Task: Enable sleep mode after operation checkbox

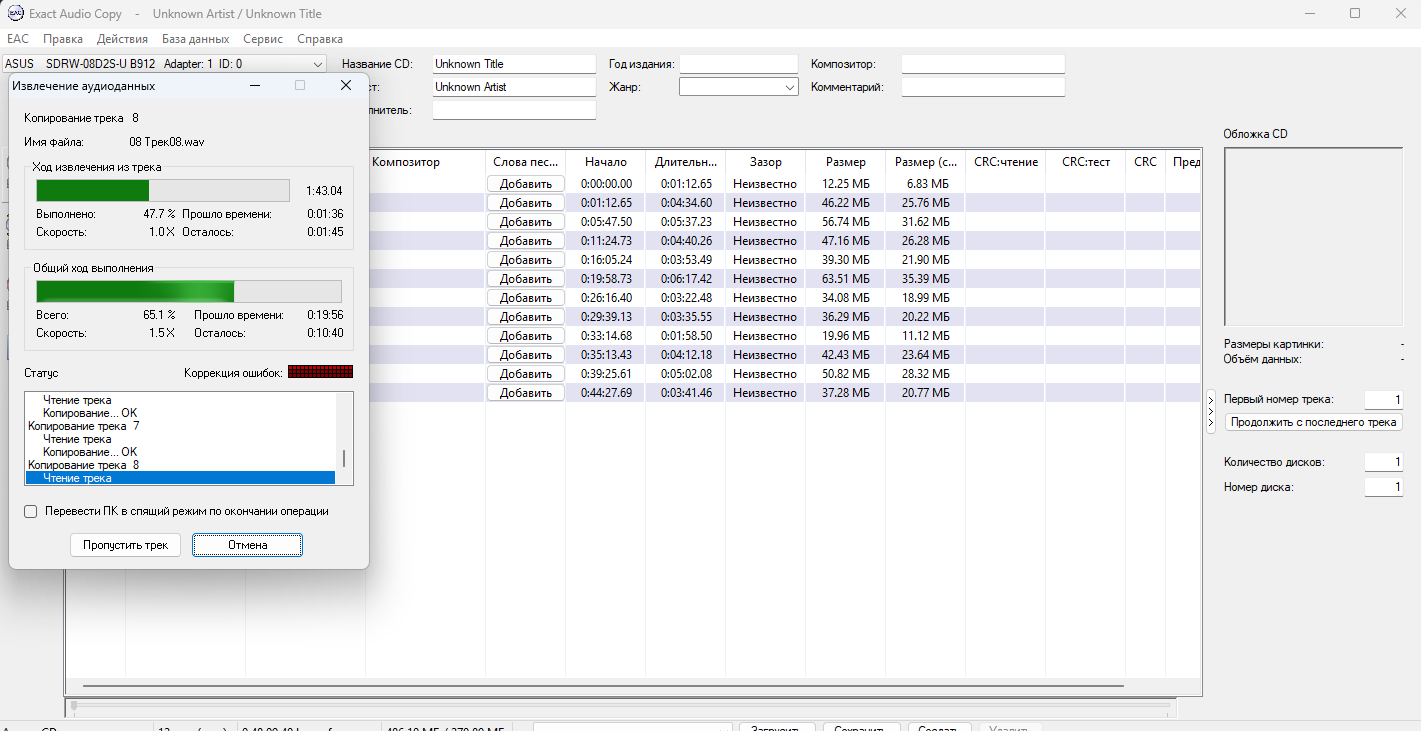Action: pyautogui.click(x=31, y=511)
